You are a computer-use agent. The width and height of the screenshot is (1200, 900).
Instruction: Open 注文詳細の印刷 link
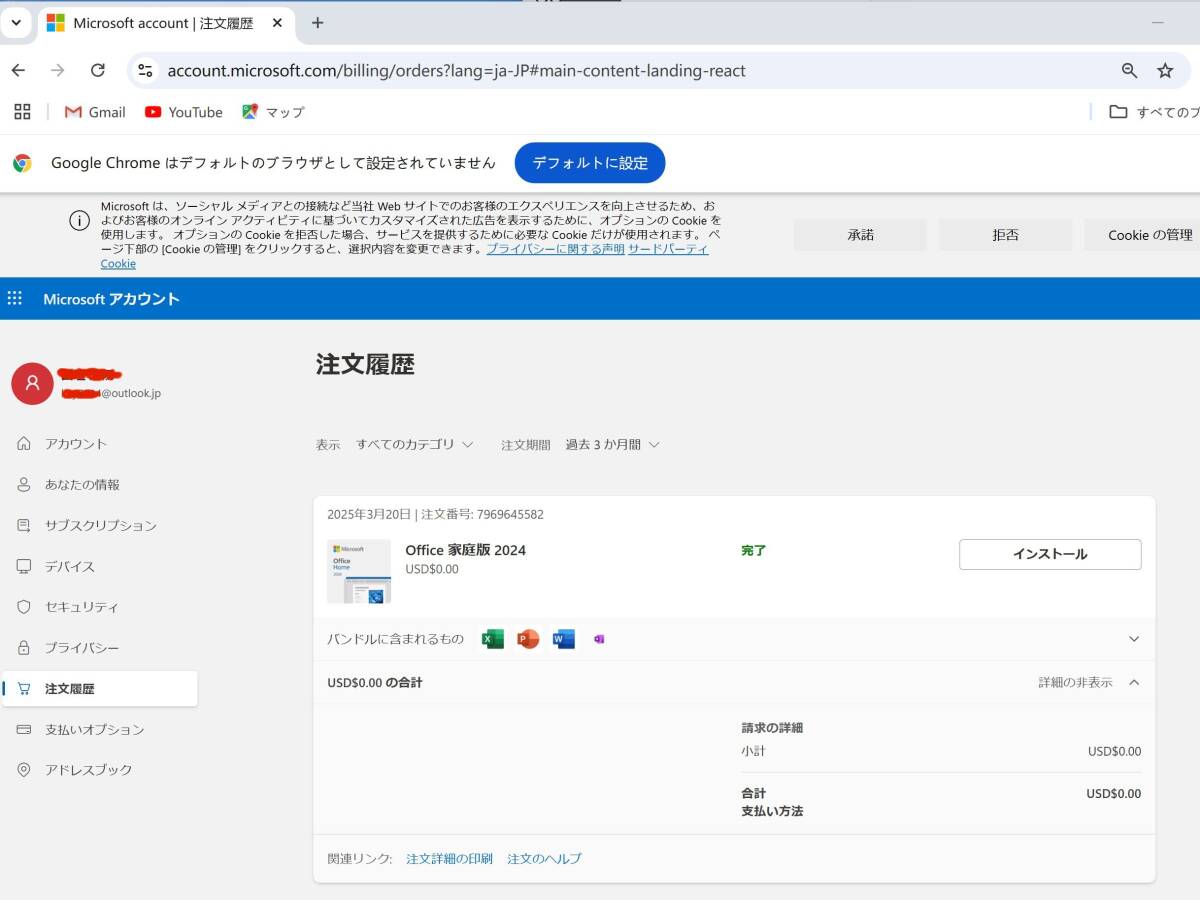pyautogui.click(x=449, y=859)
